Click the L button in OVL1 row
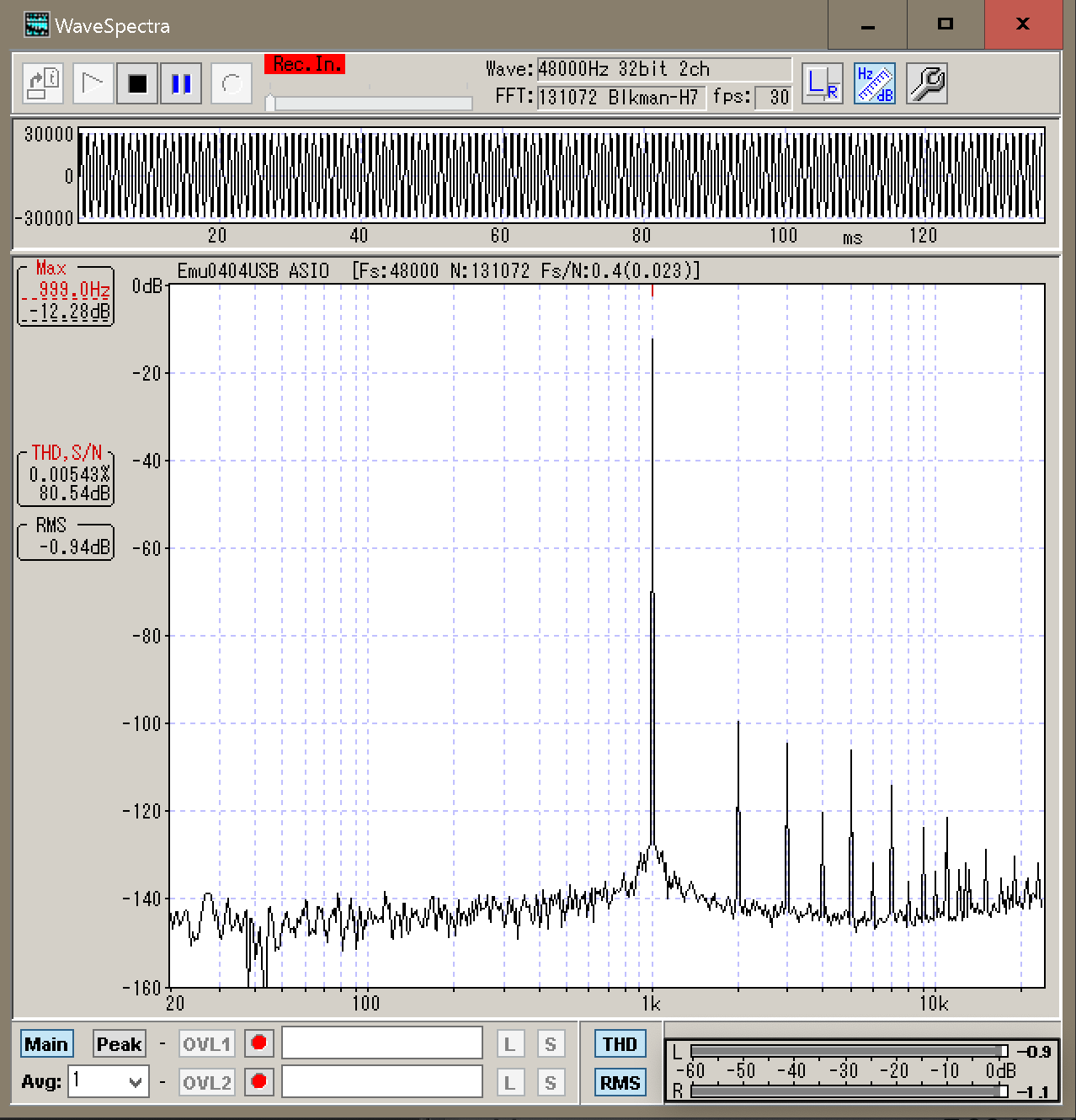 (509, 1044)
